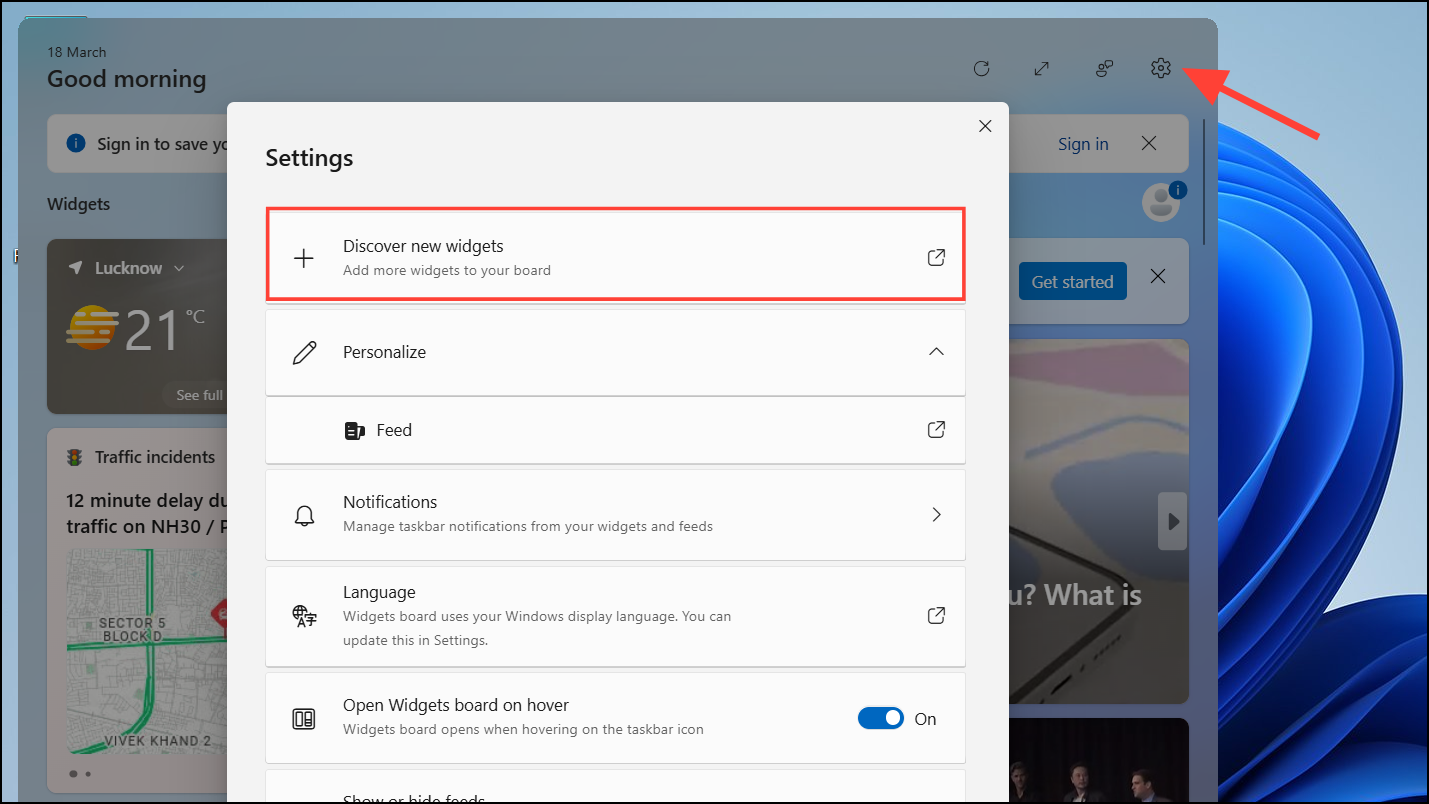Expand Notifications settings with the chevron
Viewport: 1429px width, 804px height.
[936, 514]
